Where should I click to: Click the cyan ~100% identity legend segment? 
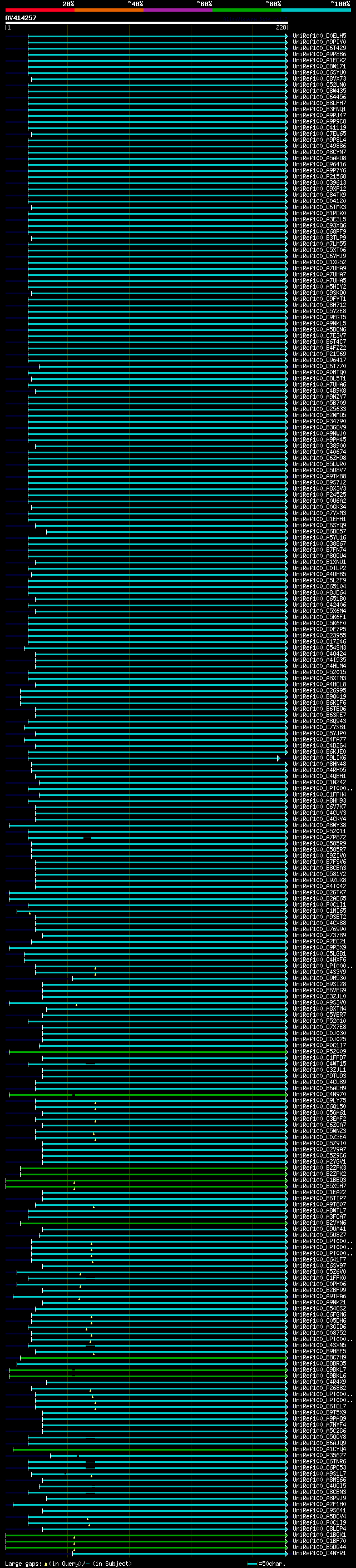click(316, 10)
